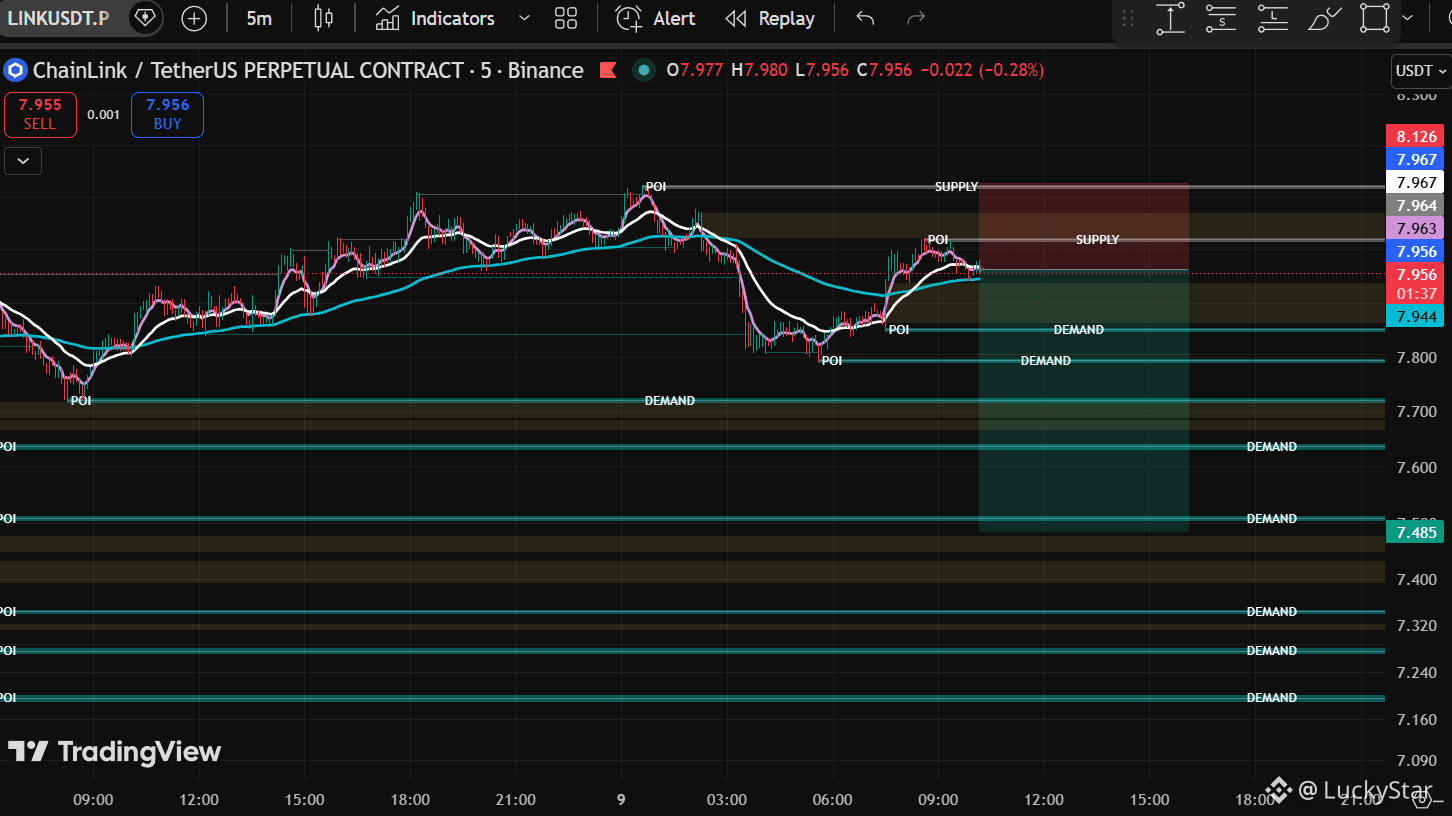Click the ChainLink logo icon in the legend
This screenshot has width=1452, height=816.
15,70
